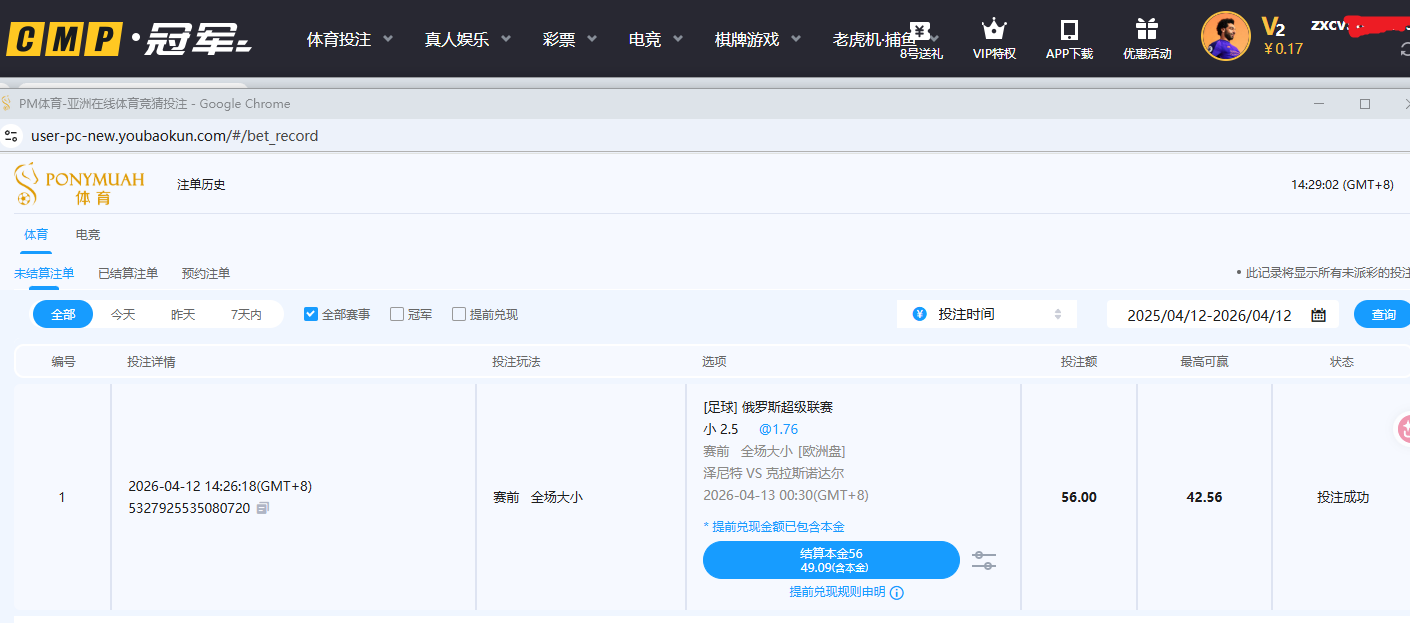The height and width of the screenshot is (623, 1410).
Task: Switch to the 已结算注单 tab
Action: tap(128, 273)
